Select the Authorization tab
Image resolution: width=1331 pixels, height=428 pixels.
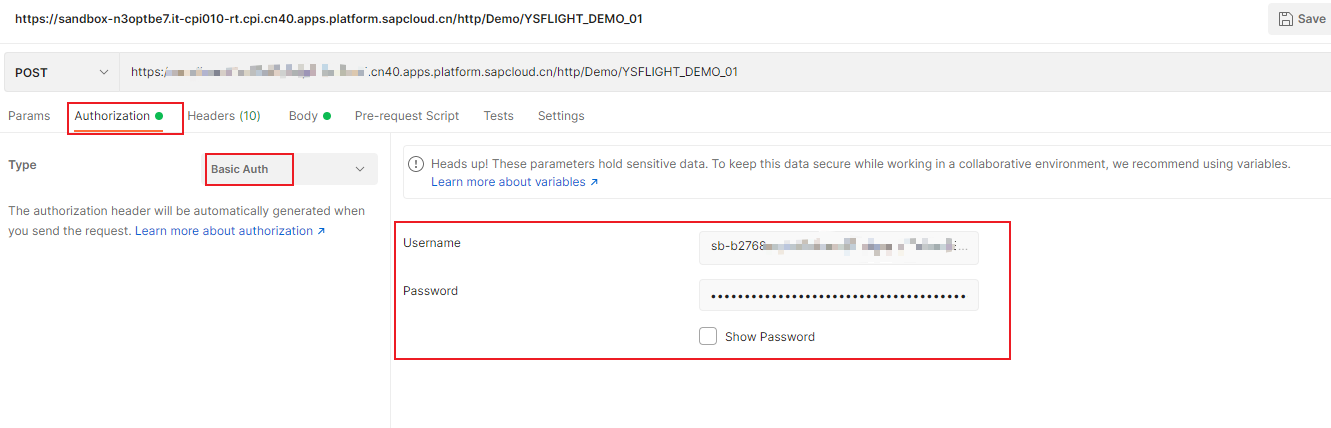point(112,116)
